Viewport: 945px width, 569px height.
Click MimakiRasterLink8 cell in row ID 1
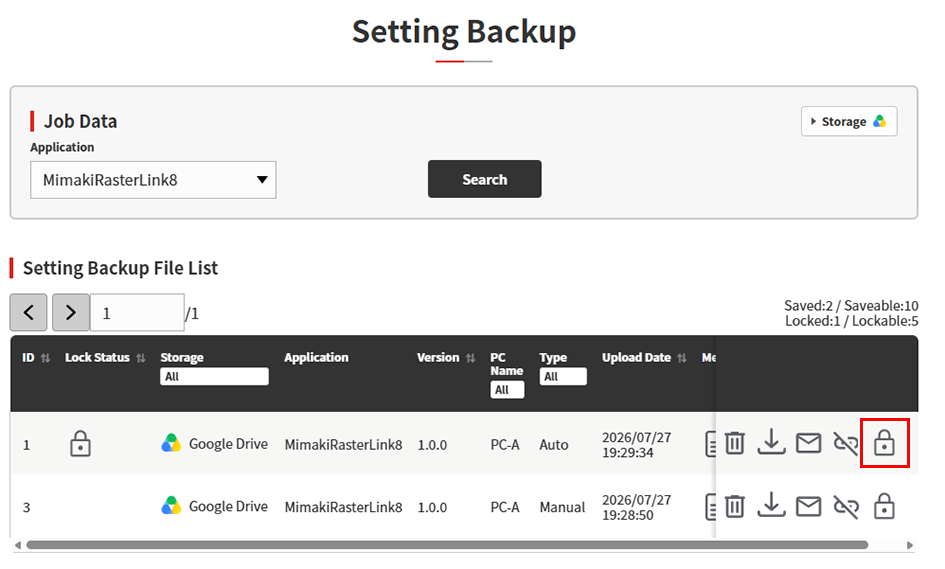coord(343,445)
